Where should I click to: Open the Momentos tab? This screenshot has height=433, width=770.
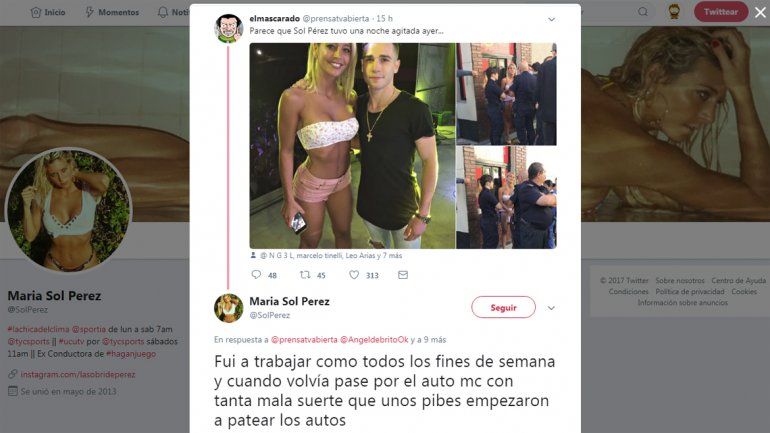pyautogui.click(x=112, y=12)
